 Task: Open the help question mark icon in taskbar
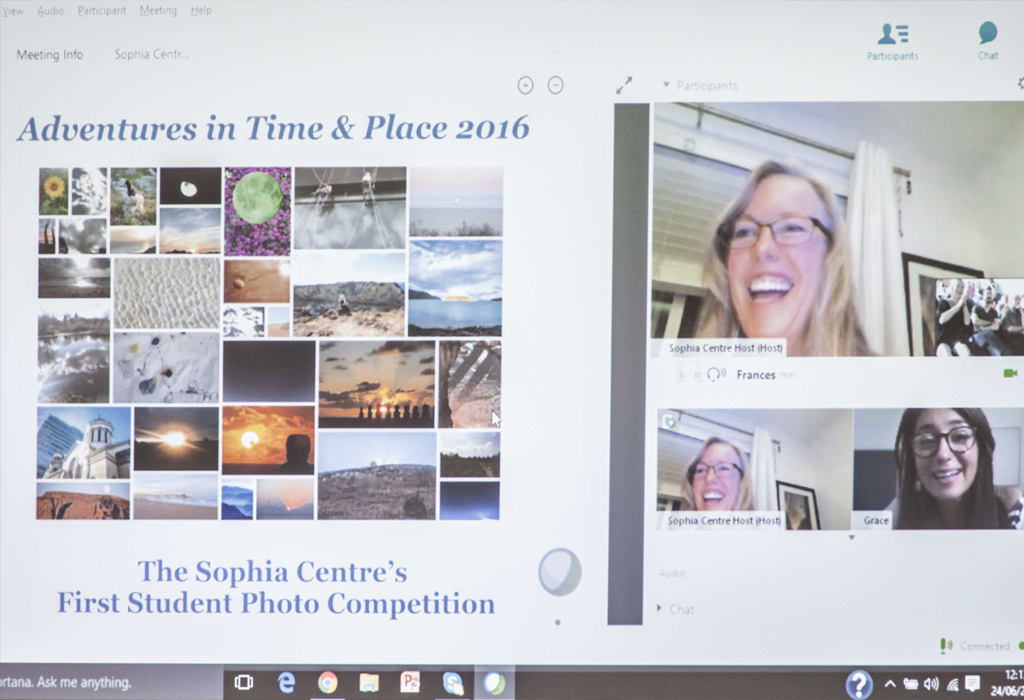point(858,684)
